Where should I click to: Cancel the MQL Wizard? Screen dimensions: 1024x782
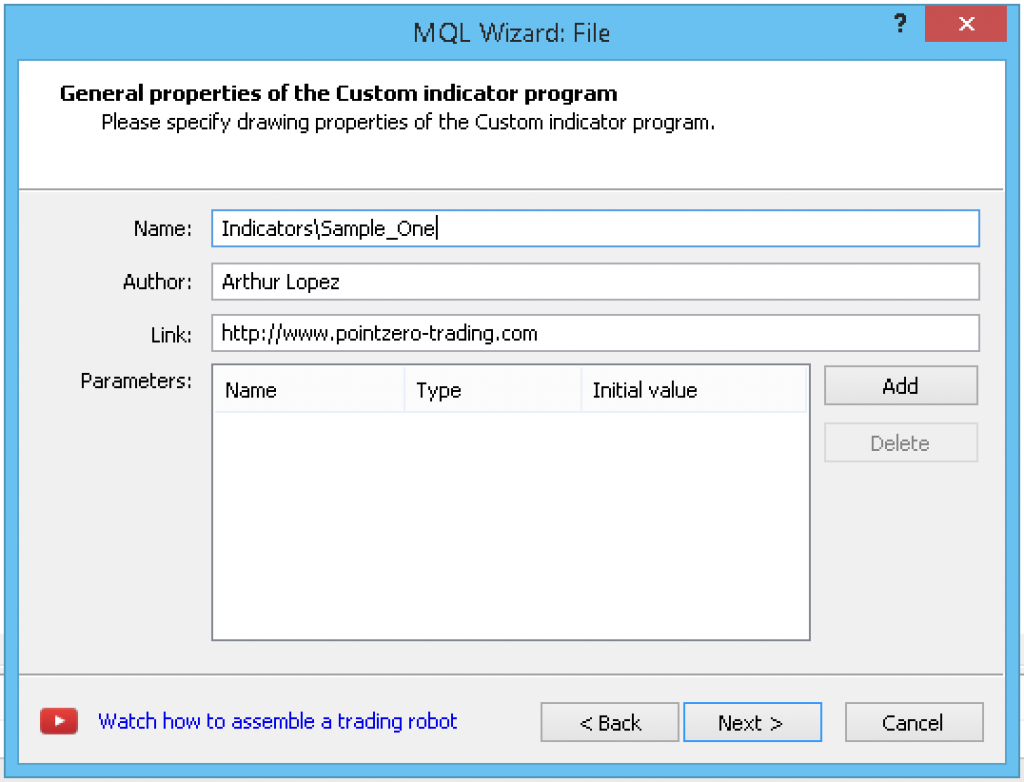tap(913, 722)
